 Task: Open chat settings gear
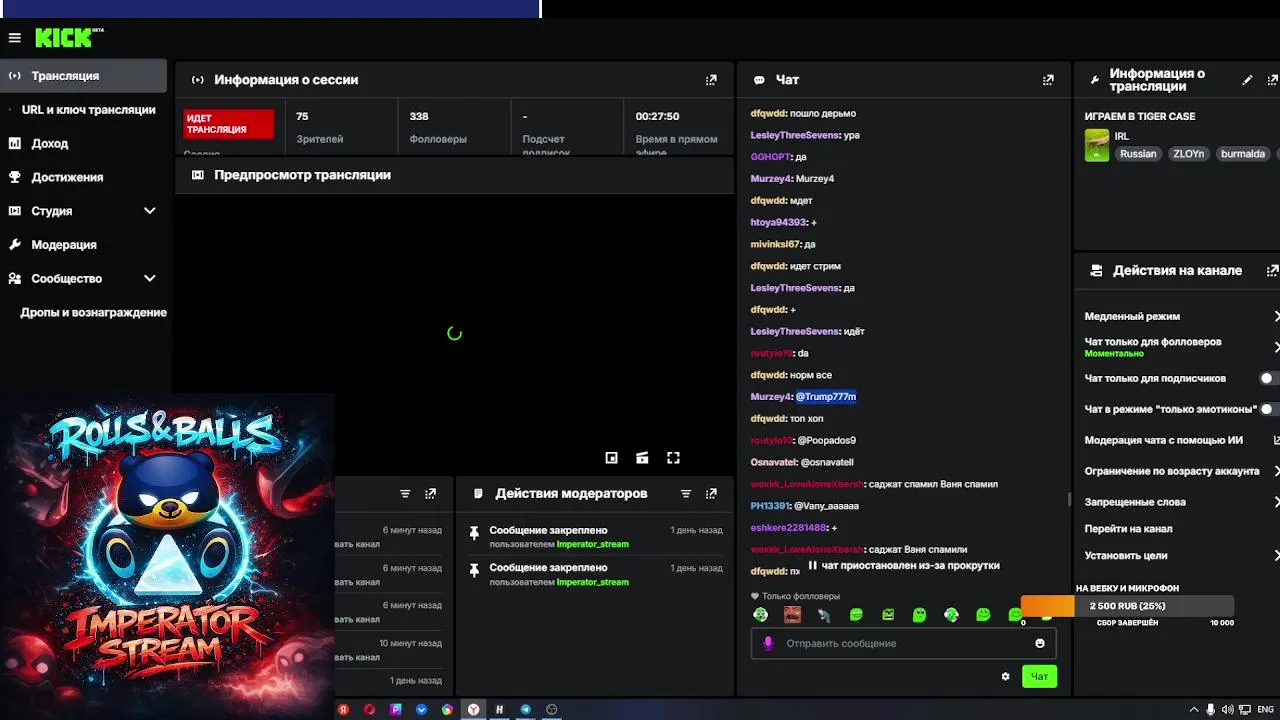tap(1005, 677)
